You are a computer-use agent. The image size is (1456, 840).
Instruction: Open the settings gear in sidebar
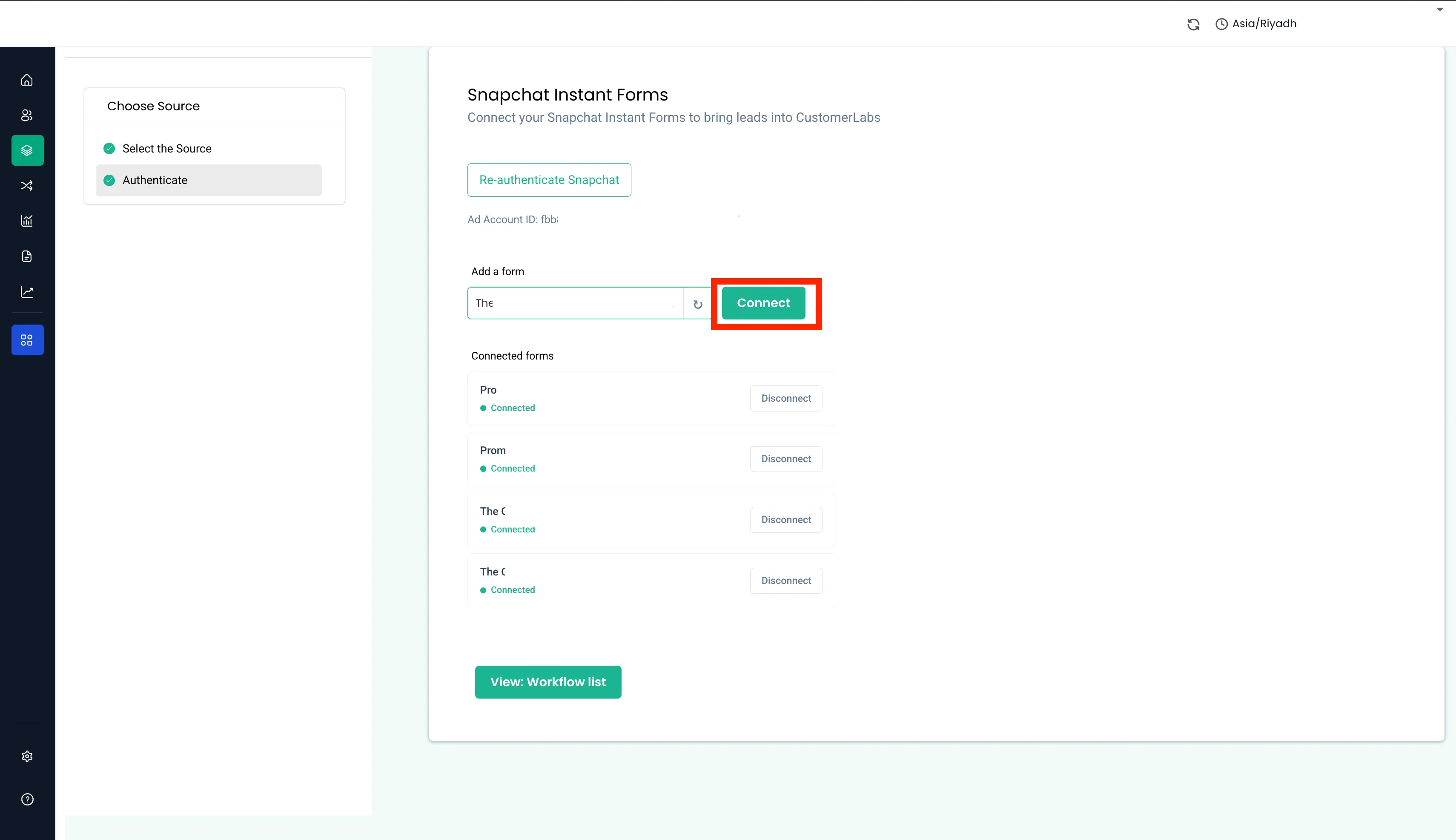[x=27, y=757]
